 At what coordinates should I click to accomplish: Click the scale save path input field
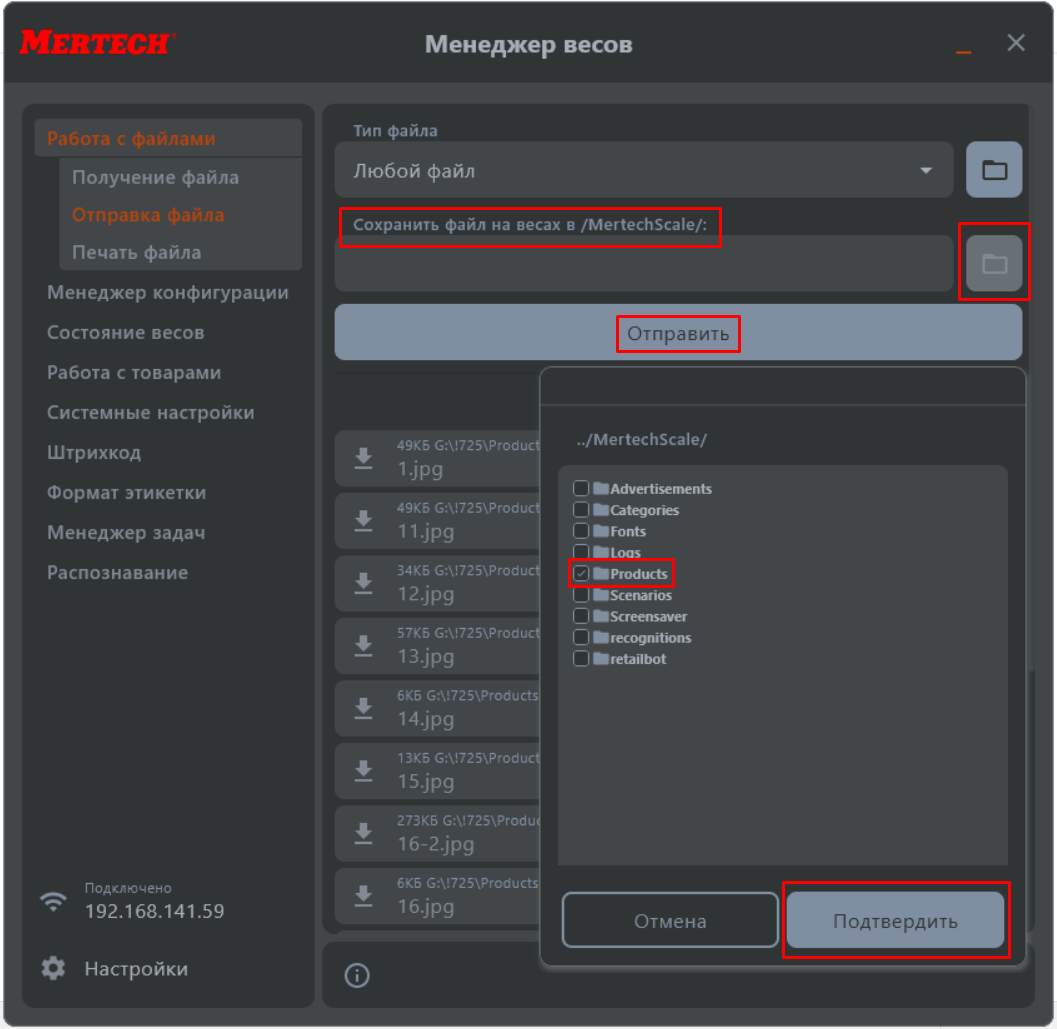tap(643, 265)
